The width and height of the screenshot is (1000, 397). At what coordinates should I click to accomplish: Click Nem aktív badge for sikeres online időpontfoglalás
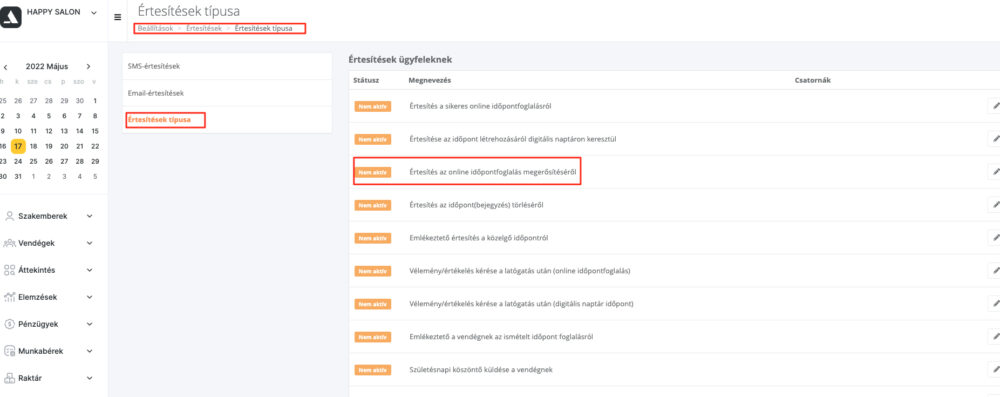[x=372, y=106]
